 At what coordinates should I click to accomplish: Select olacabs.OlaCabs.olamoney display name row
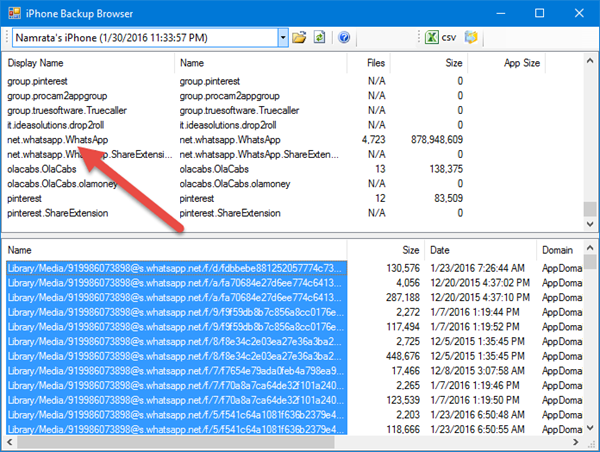(x=62, y=184)
